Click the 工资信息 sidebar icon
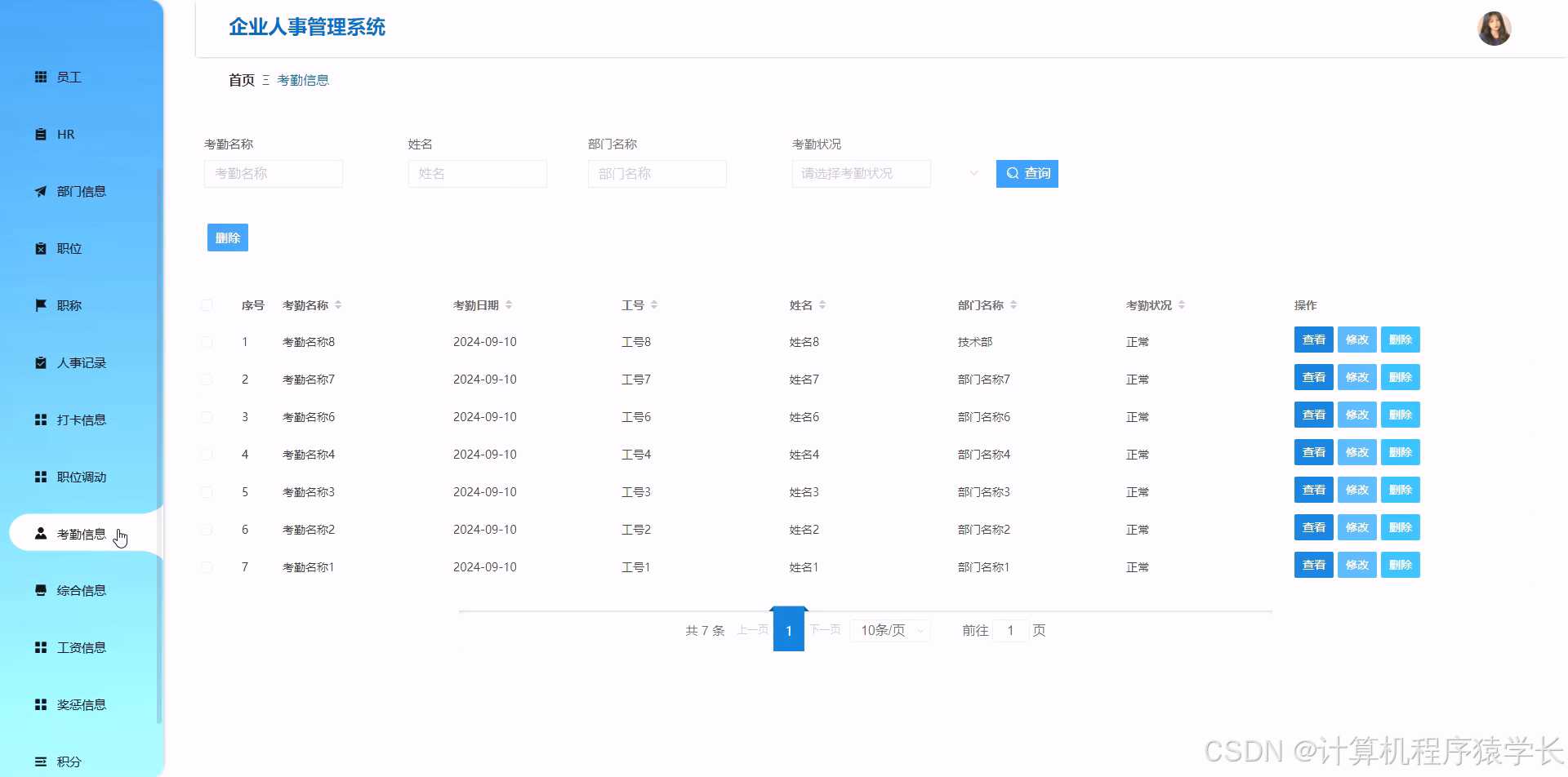The image size is (1568, 777). coord(42,647)
